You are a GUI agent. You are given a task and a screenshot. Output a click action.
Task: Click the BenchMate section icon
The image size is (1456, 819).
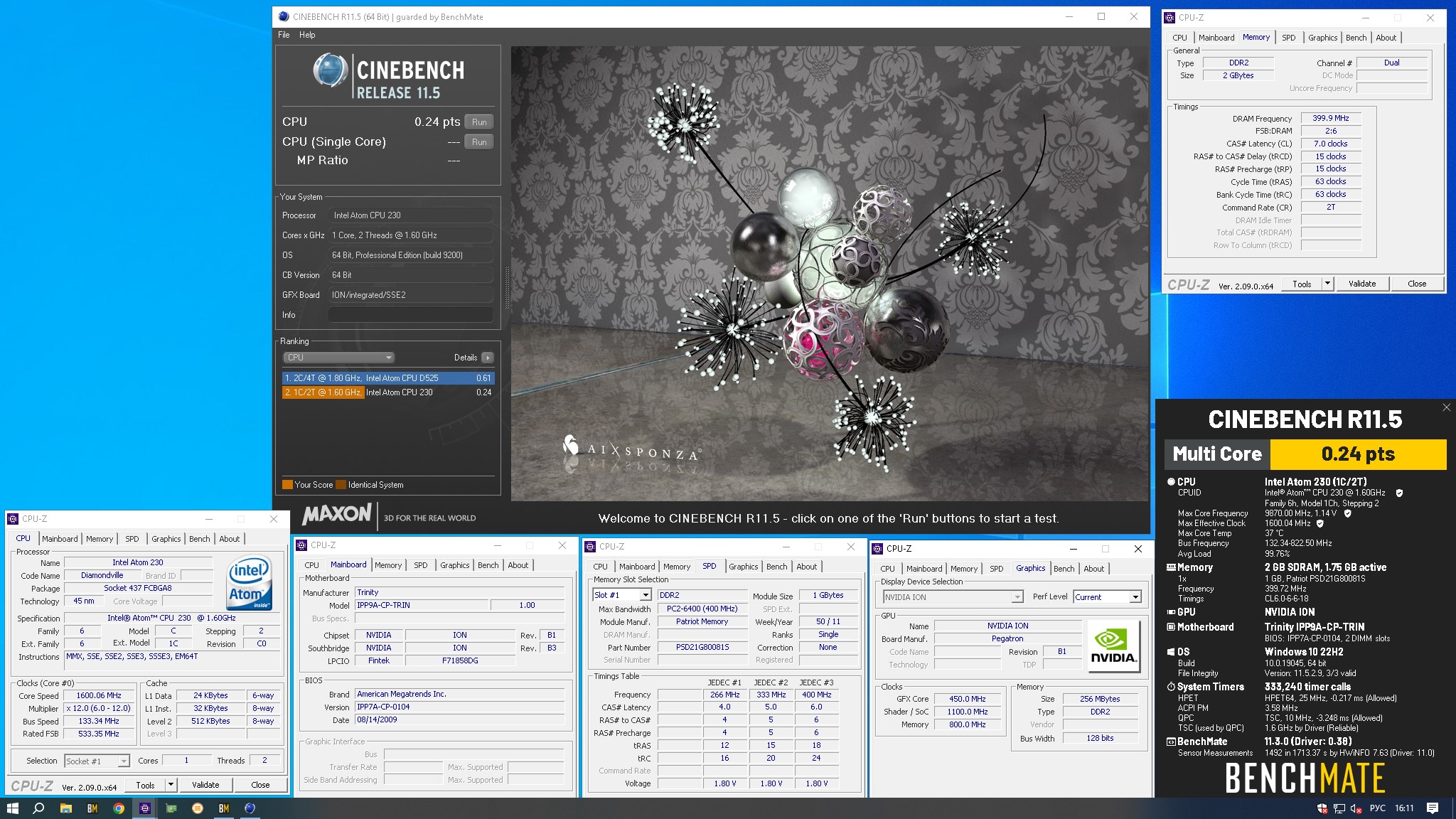tap(1171, 742)
